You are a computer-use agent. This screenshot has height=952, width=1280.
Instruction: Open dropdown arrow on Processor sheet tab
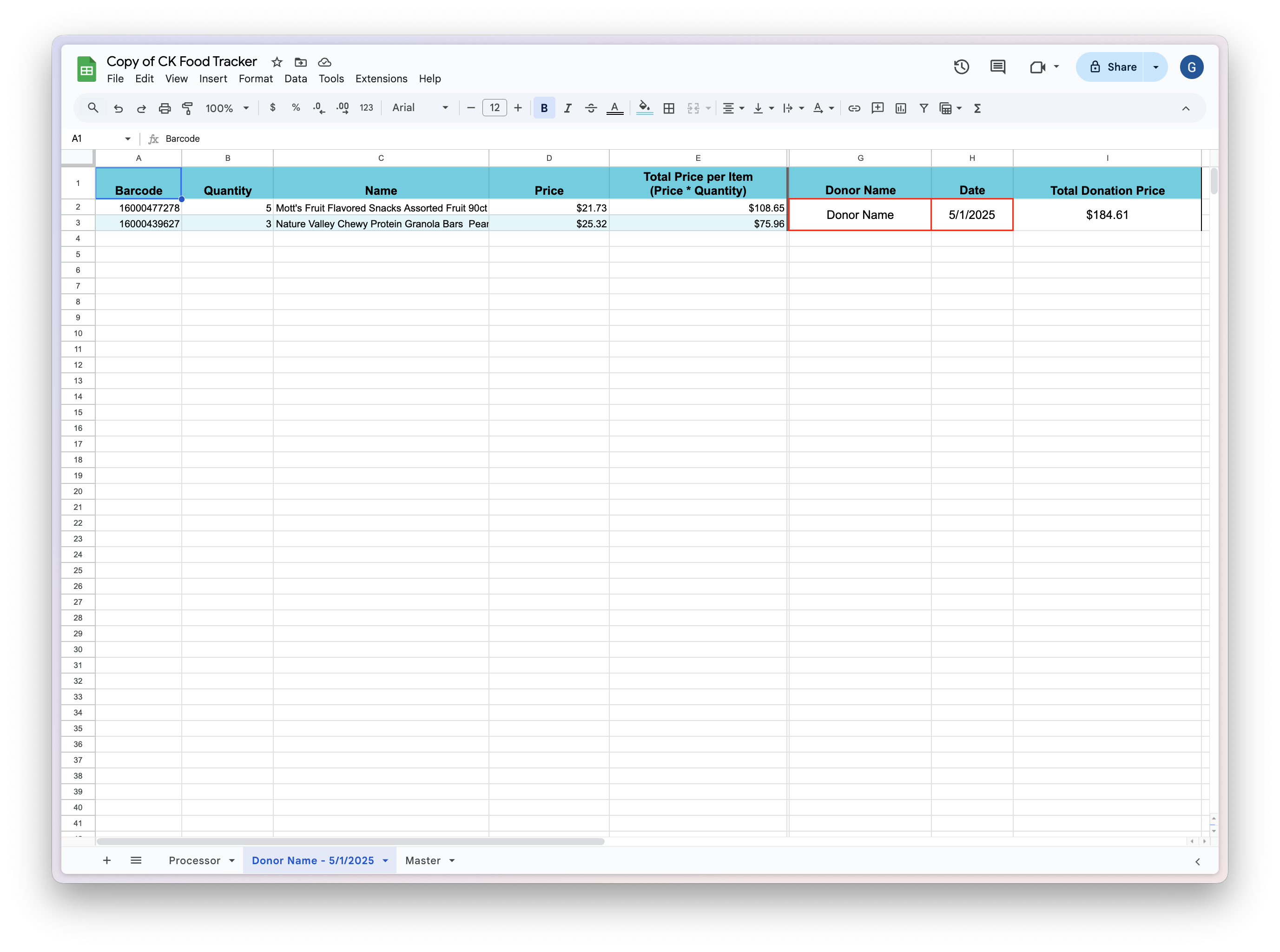coord(231,860)
